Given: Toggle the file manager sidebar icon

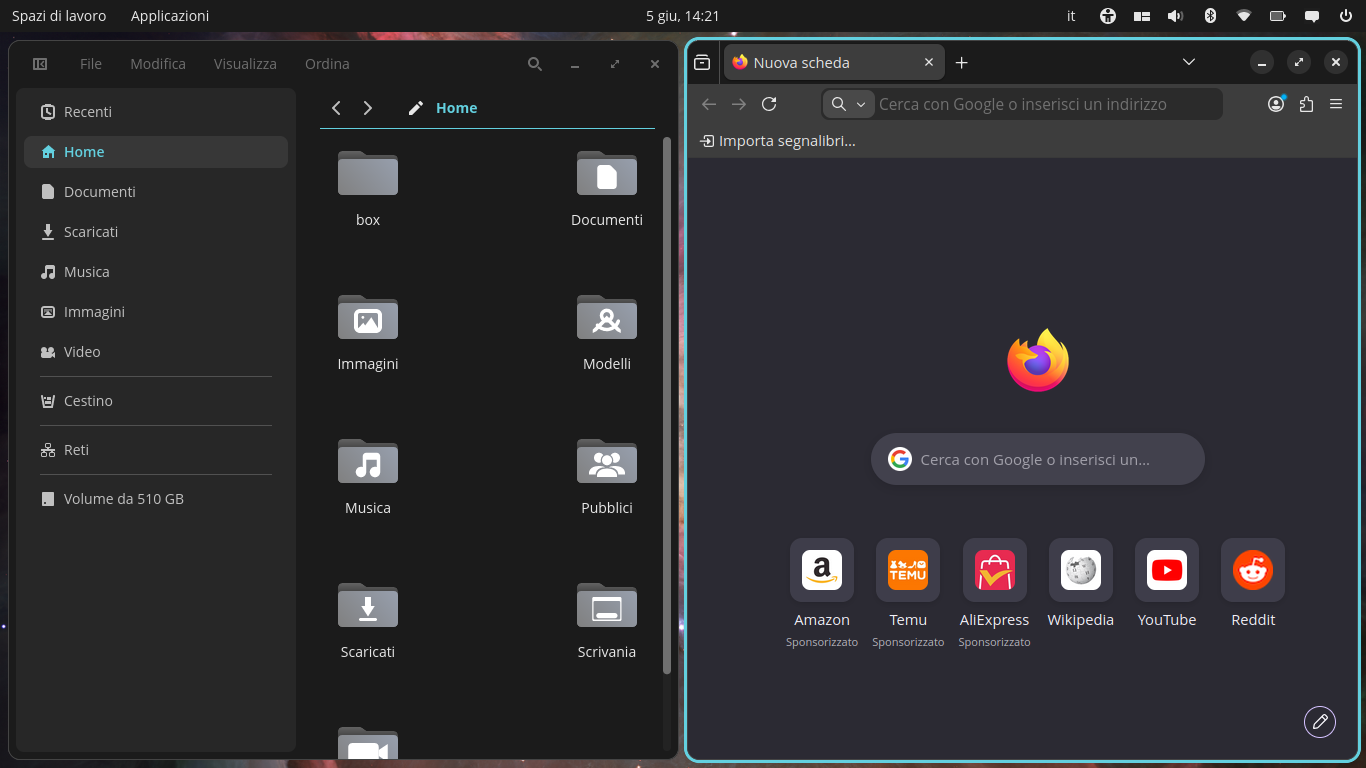Looking at the screenshot, I should tap(40, 64).
